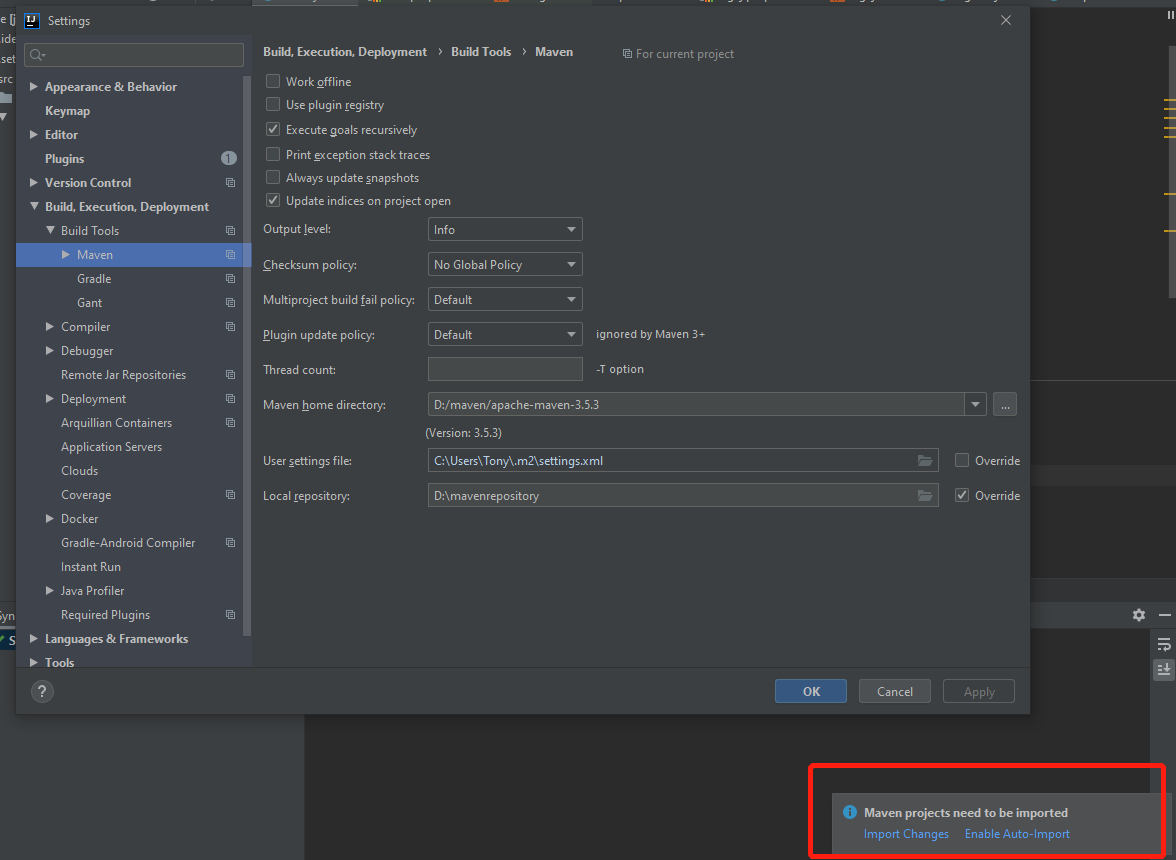Expand the Appearance & Behavior node
The width and height of the screenshot is (1176, 860).
pos(34,87)
